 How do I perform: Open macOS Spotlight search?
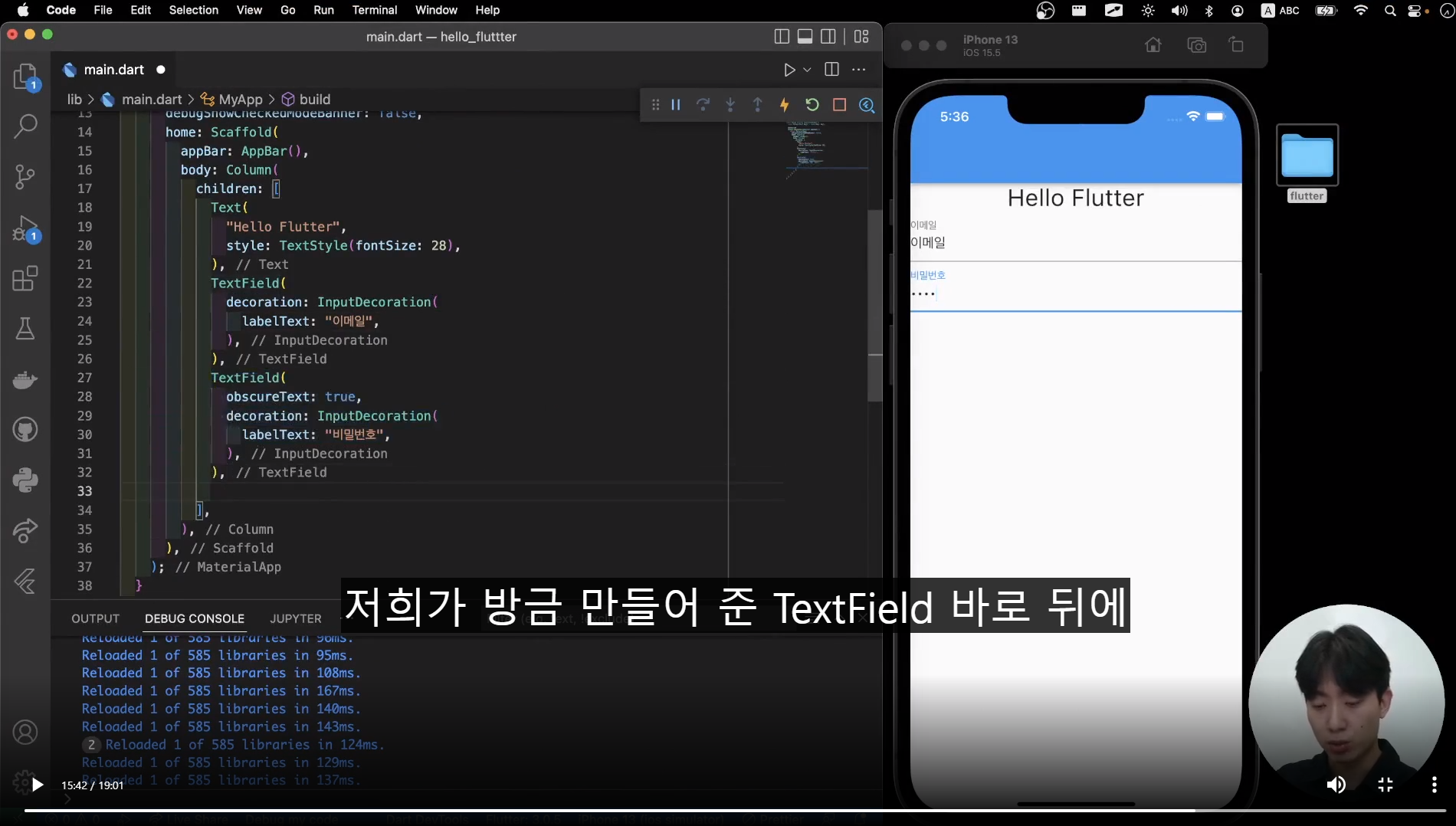pos(1390,10)
